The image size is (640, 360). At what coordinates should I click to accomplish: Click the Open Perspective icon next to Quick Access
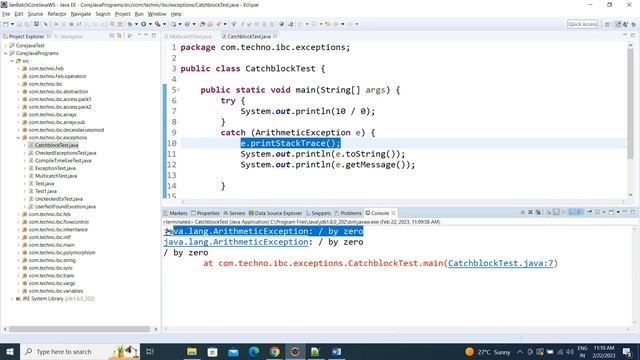tap(607, 24)
